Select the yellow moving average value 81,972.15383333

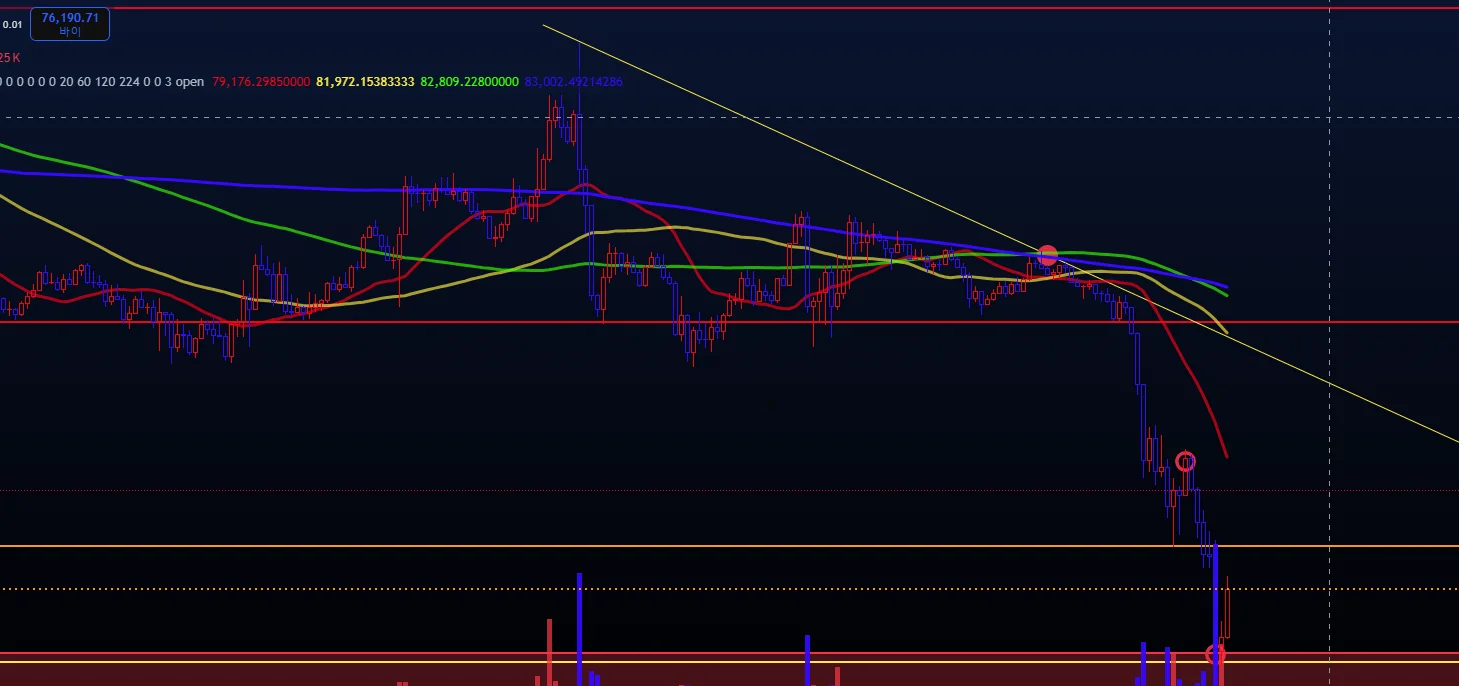tap(365, 82)
